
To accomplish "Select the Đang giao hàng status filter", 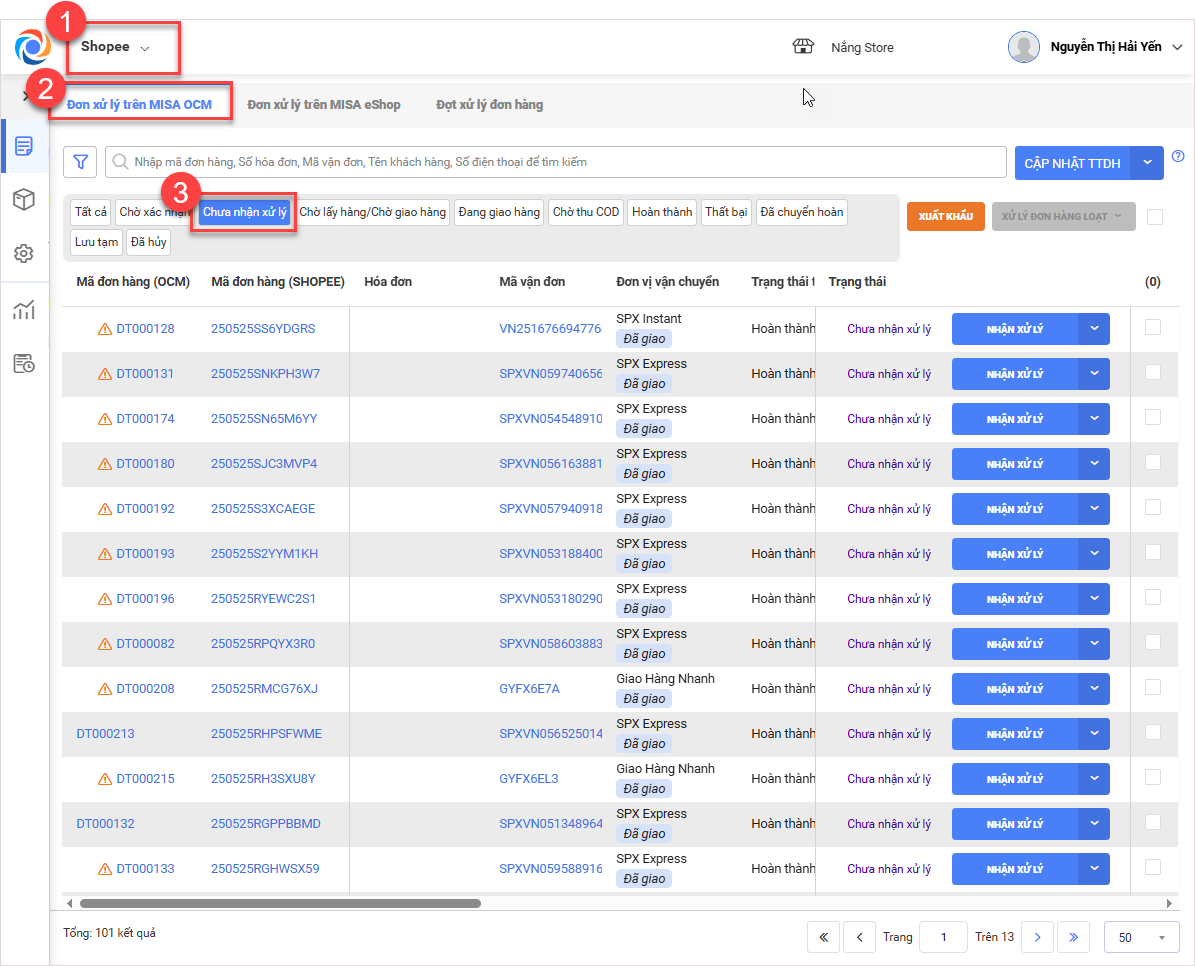I will coord(498,212).
